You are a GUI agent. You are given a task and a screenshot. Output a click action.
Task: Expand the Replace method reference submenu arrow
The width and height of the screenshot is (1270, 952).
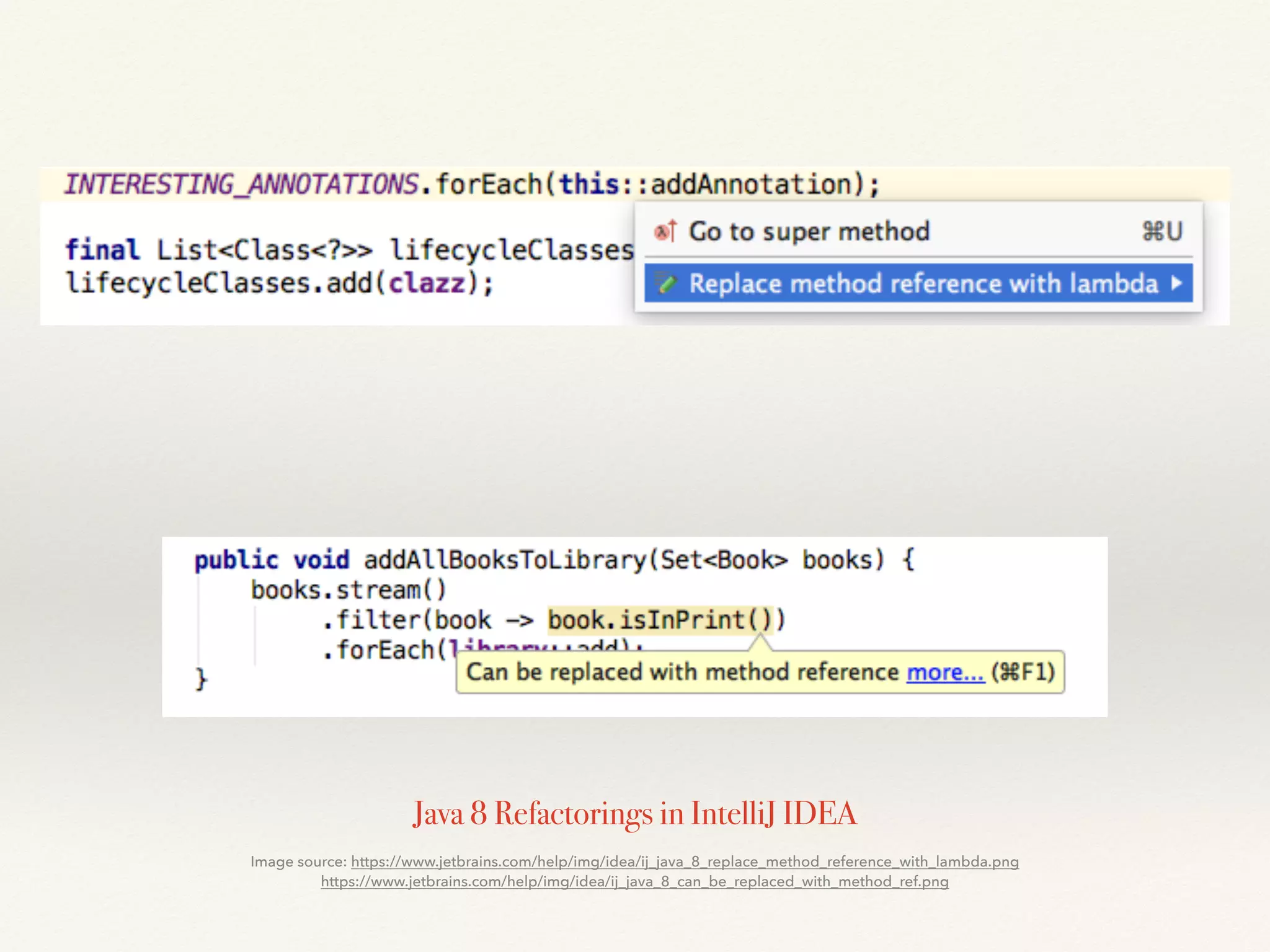point(1176,283)
